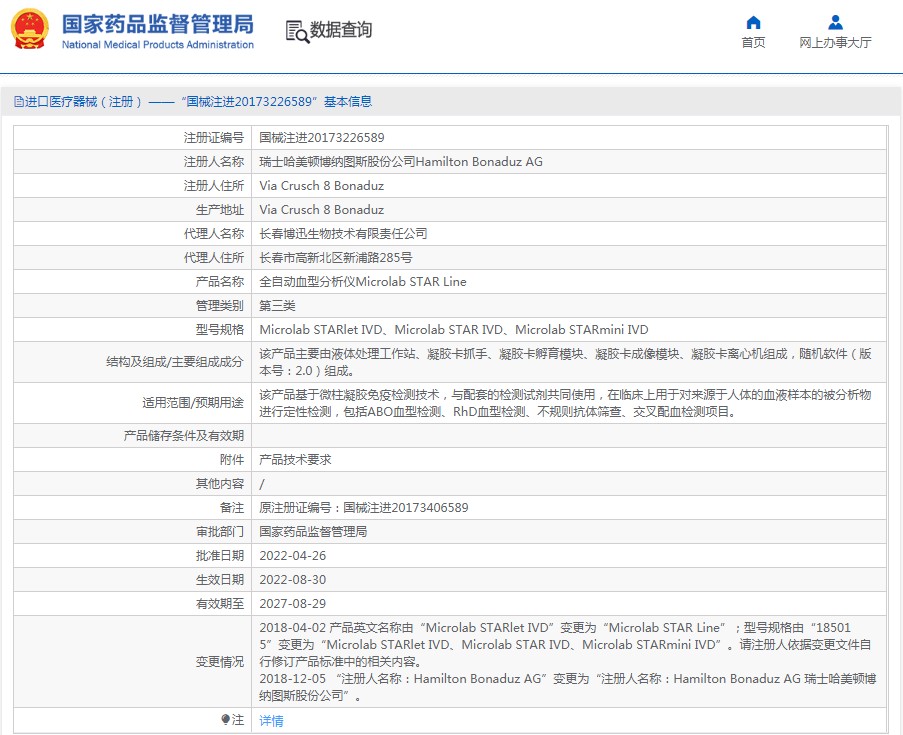Viewport: 903px width, 735px height.
Task: Select the 变更情况 label
Action: click(x=220, y=662)
